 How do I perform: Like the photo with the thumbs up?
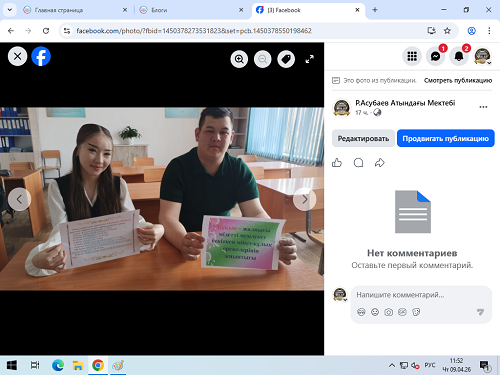[x=337, y=163]
